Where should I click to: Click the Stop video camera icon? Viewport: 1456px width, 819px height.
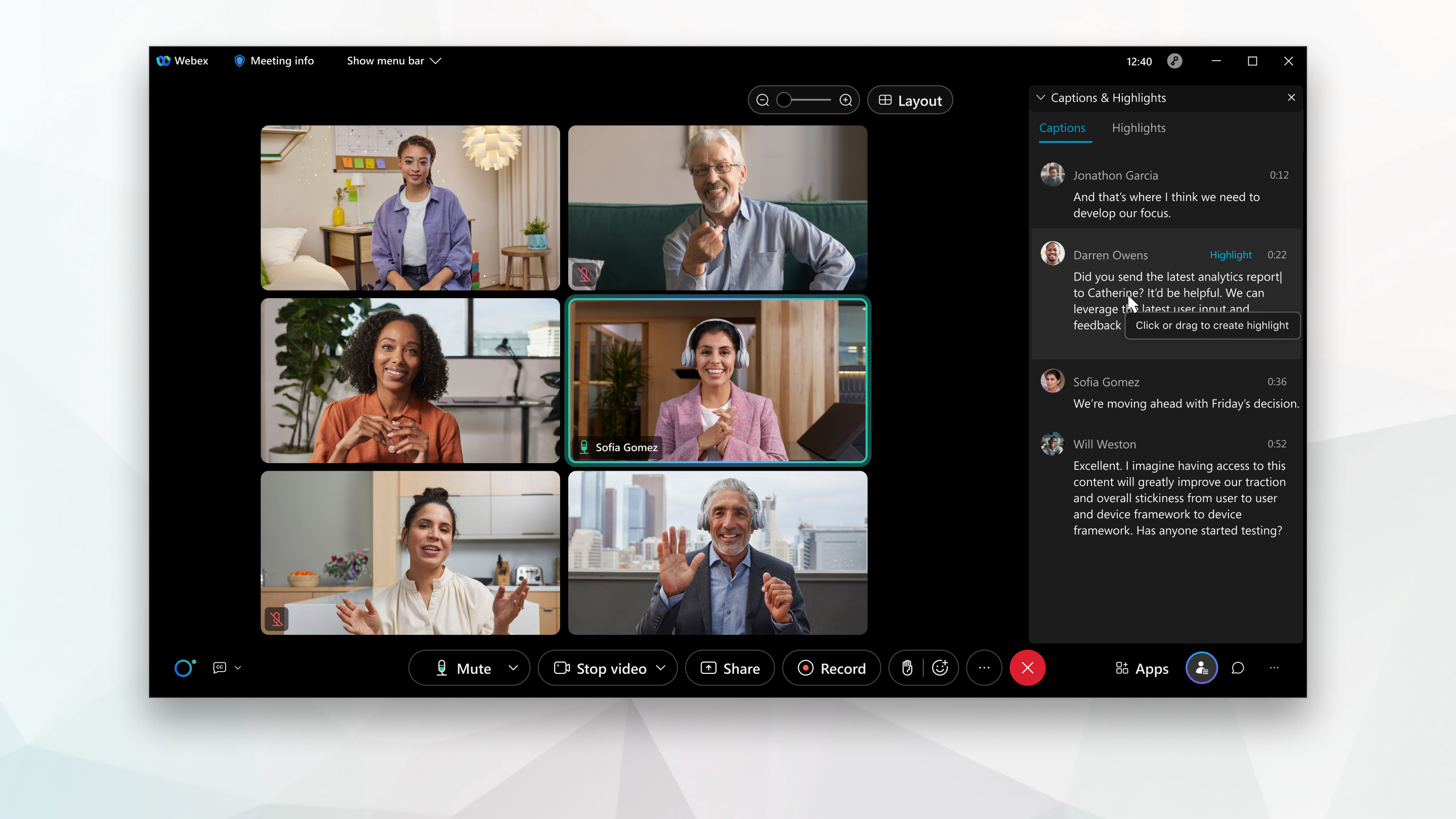[562, 668]
